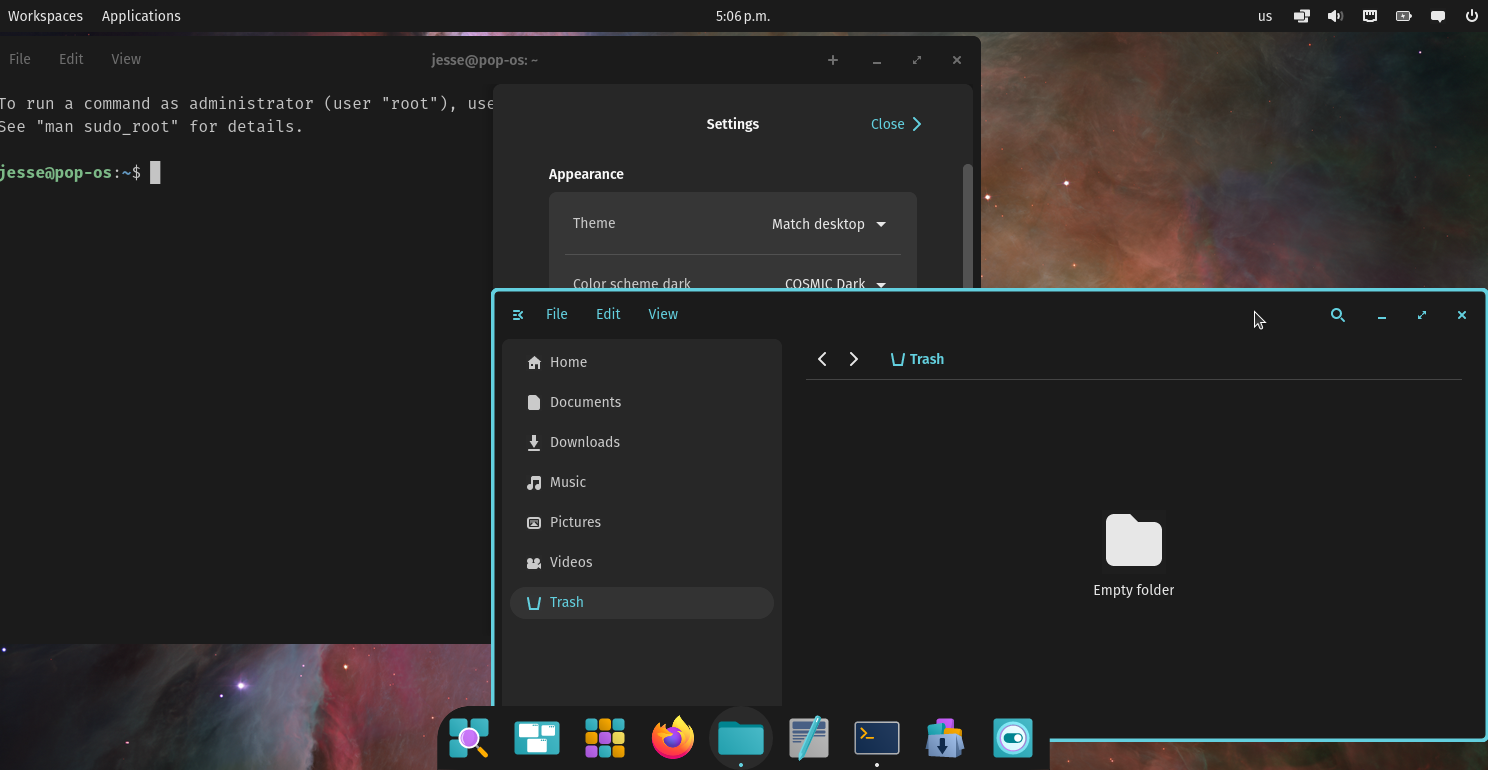Open Music in Files sidebar

coord(642,482)
